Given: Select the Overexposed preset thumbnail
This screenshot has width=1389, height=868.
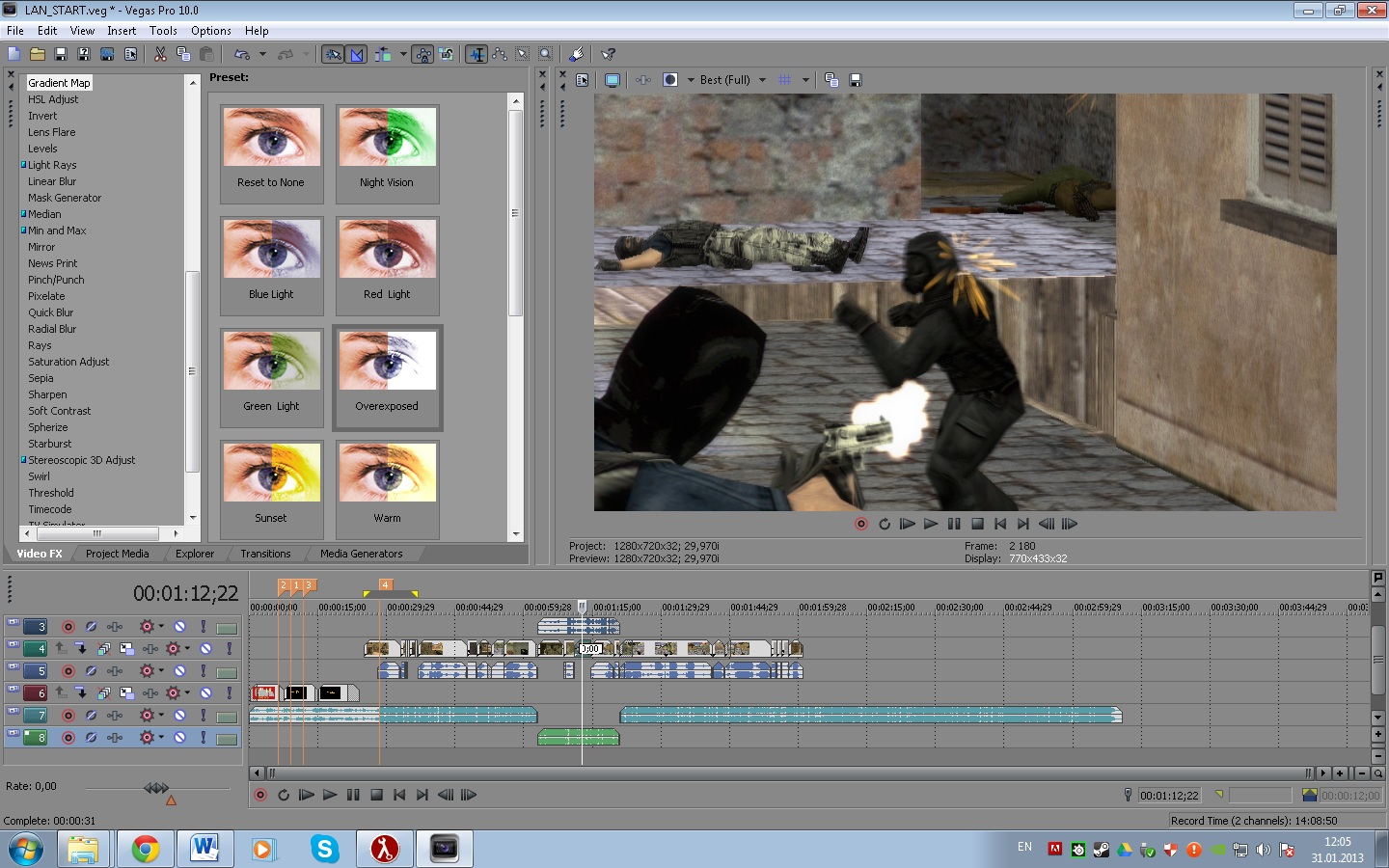Looking at the screenshot, I should click(x=387, y=377).
